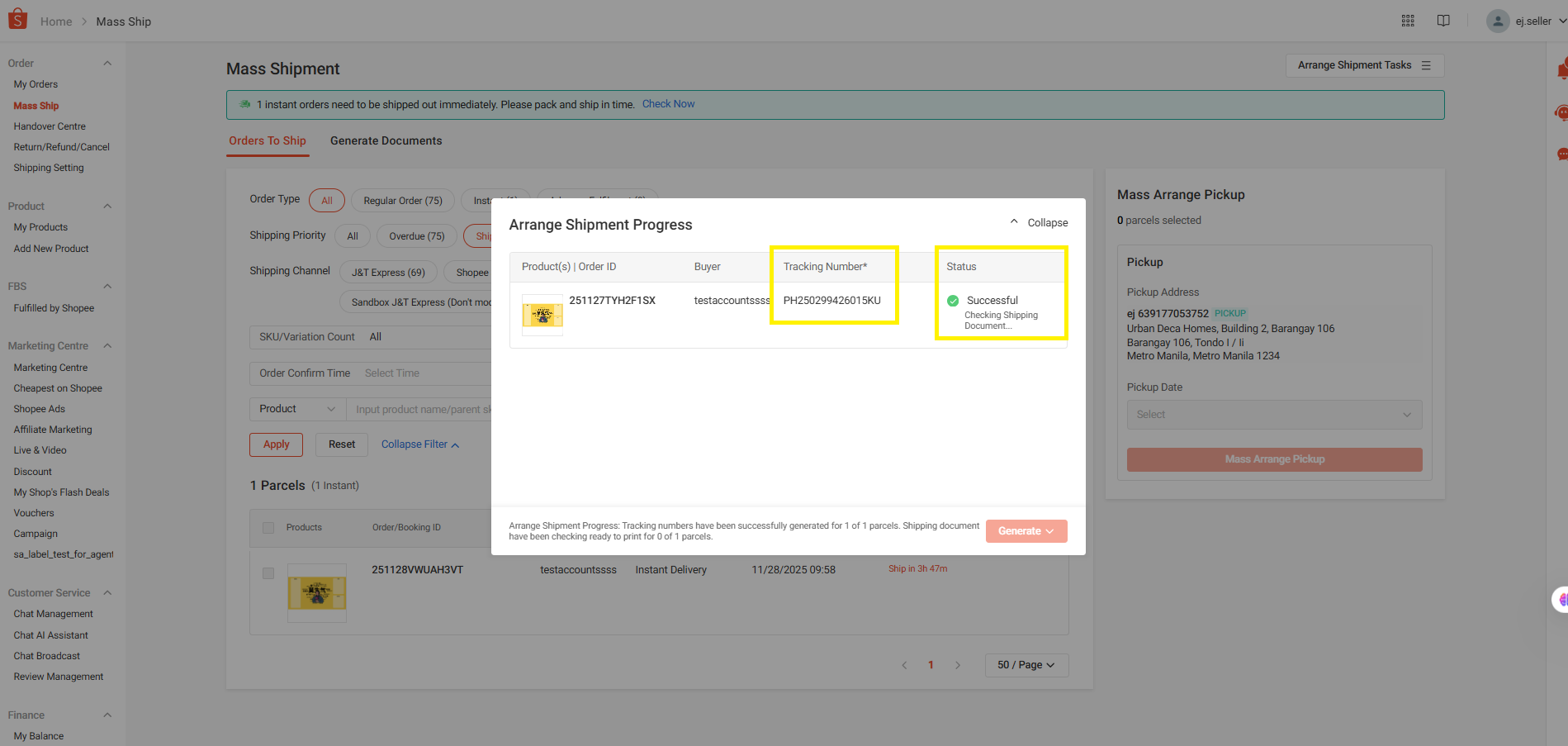
Task: Collapse the Marketing Centre sidebar section
Action: point(107,346)
